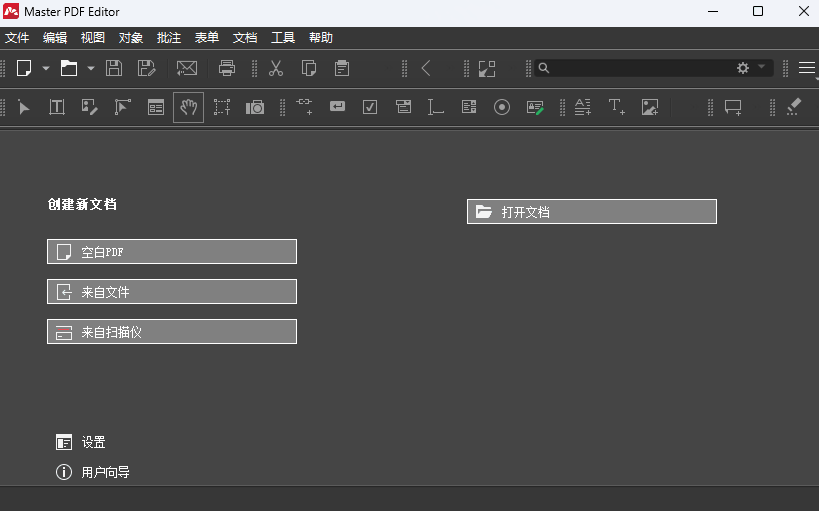Click the previous page arrow icon
The width and height of the screenshot is (819, 511).
click(426, 68)
